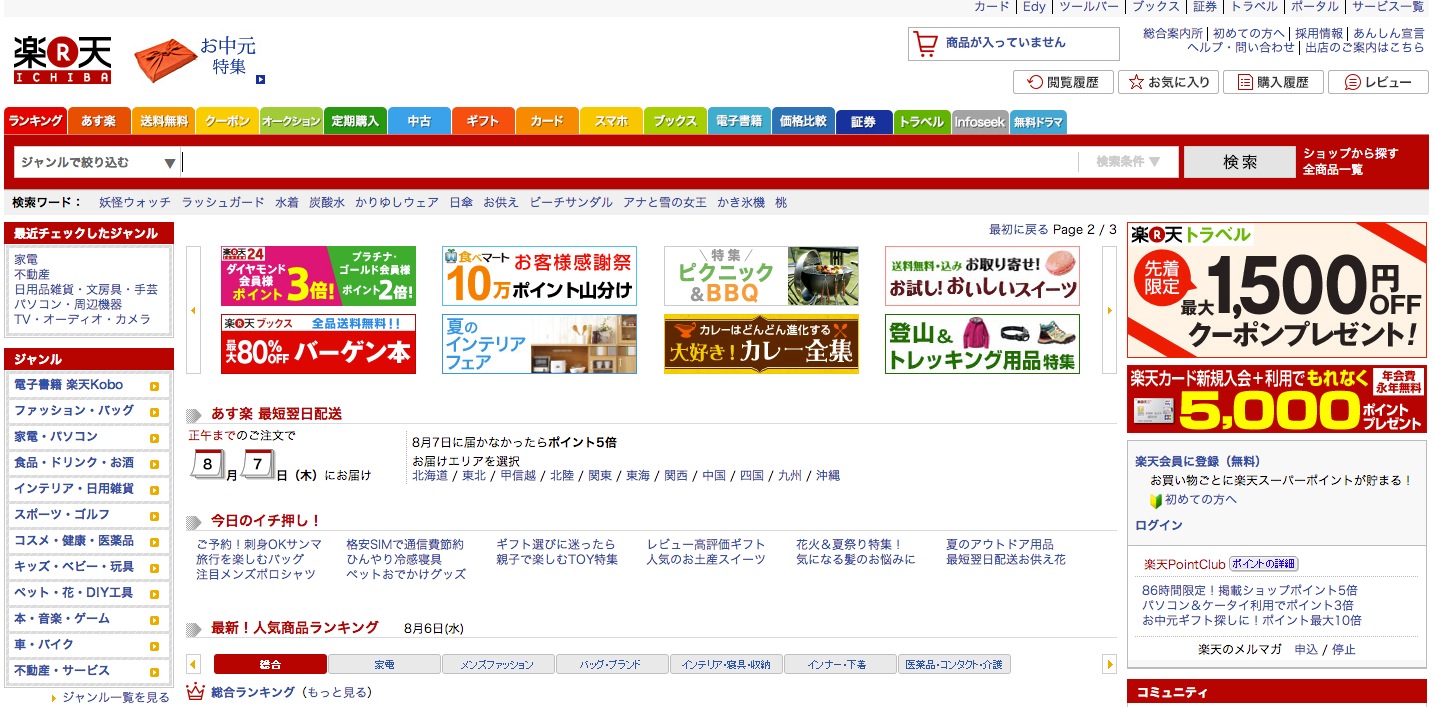Click inside the main search input field
The image size is (1435, 707).
630,161
